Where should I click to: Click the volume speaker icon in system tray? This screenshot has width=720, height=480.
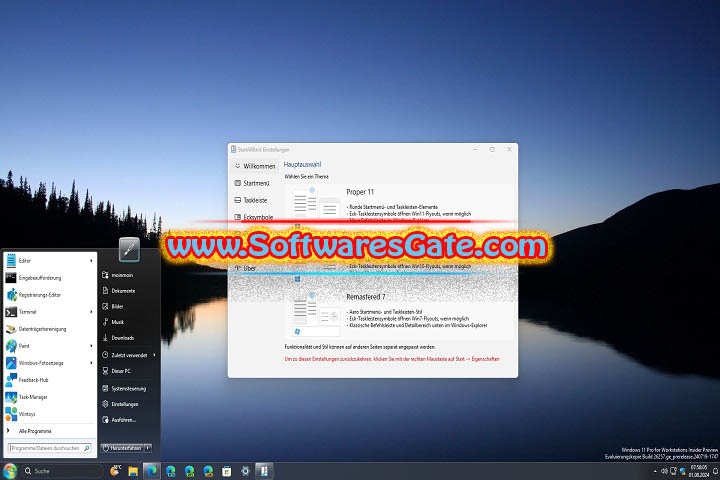click(664, 471)
